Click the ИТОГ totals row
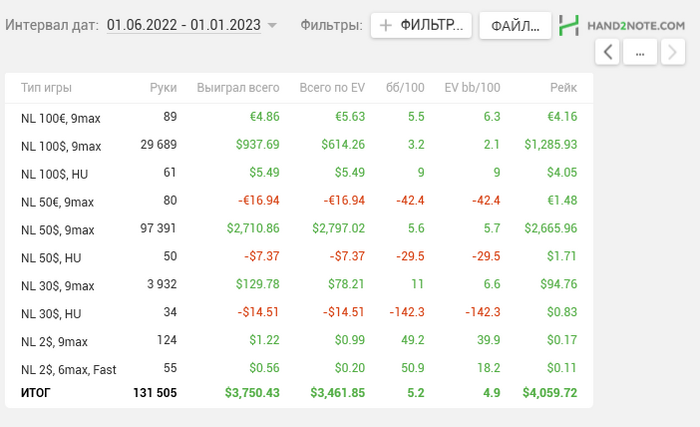Image resolution: width=700 pixels, height=427 pixels. (x=298, y=393)
